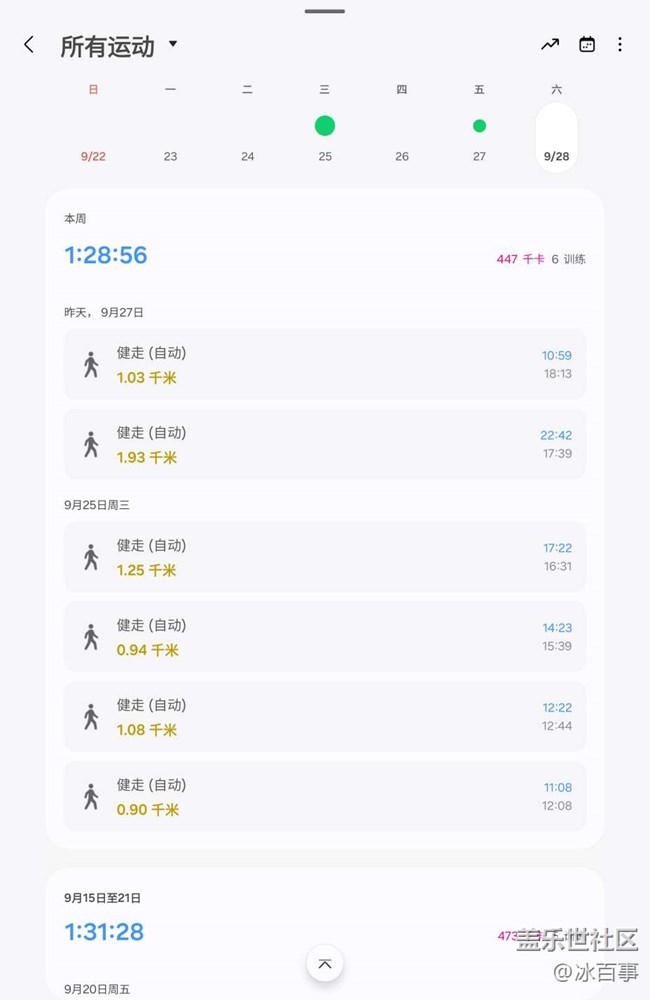Open the 1.25 千米 walking workout
Screen dimensions: 650x1000
coord(325,557)
